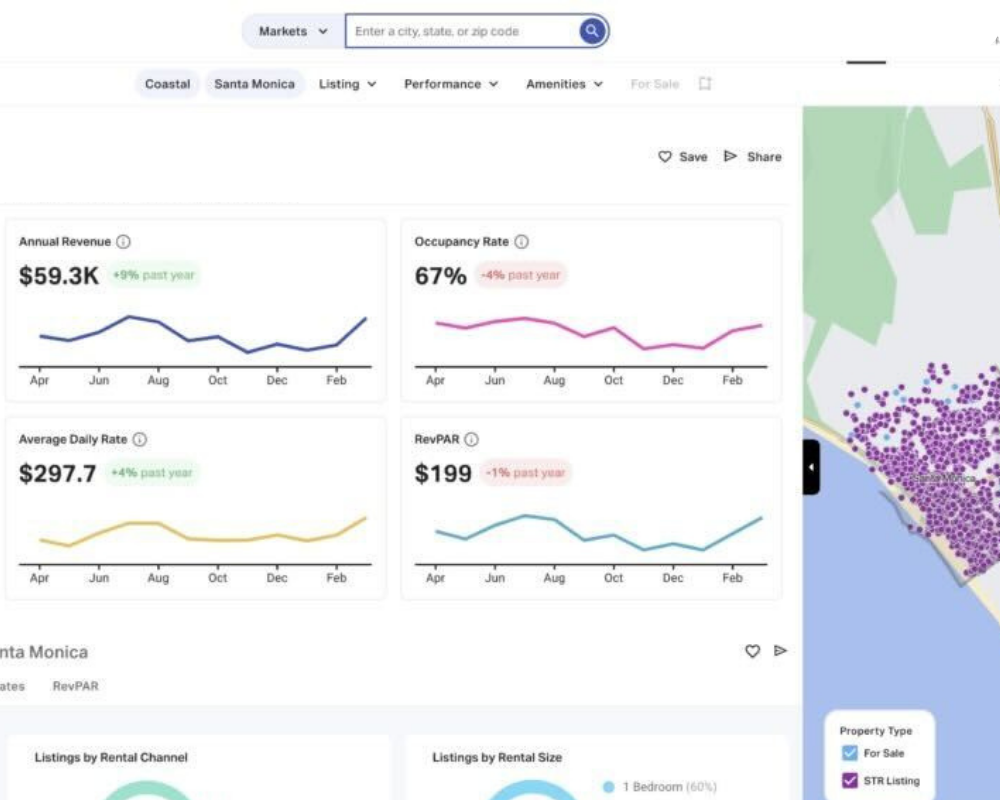Select the Coastal filter chip
This screenshot has width=1000, height=800.
(x=167, y=84)
